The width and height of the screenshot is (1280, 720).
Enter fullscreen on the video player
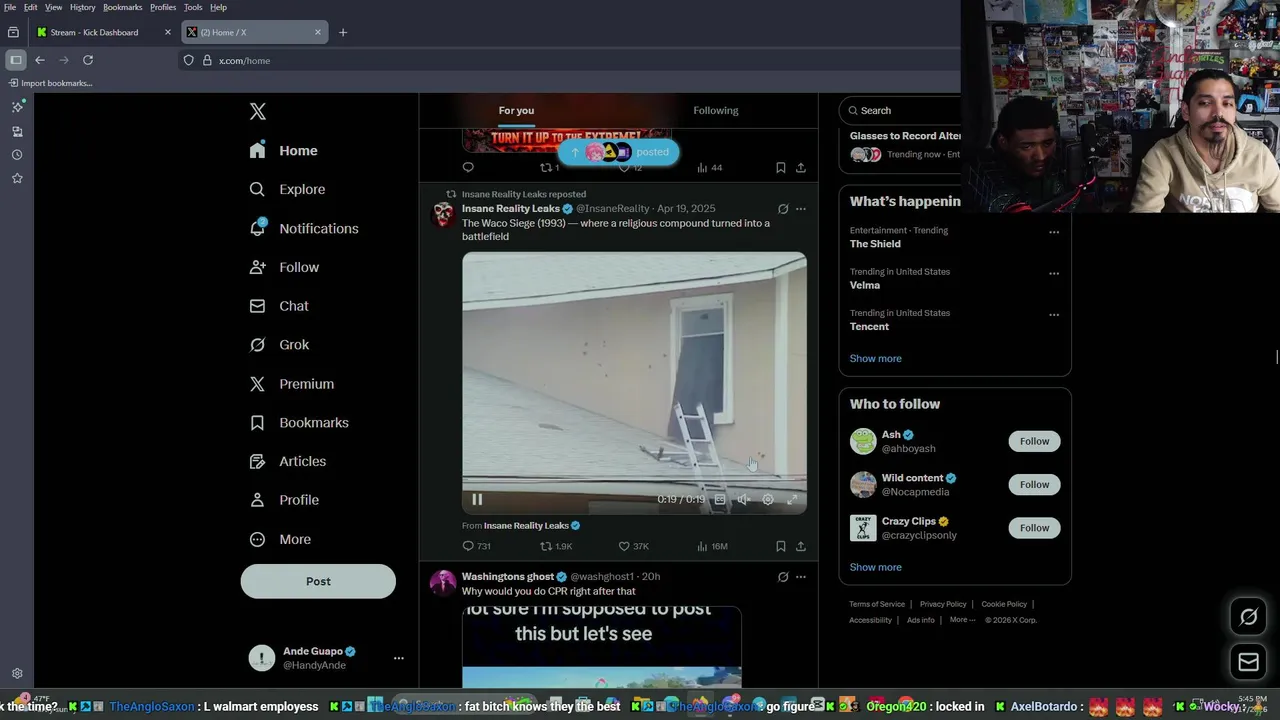[x=792, y=499]
